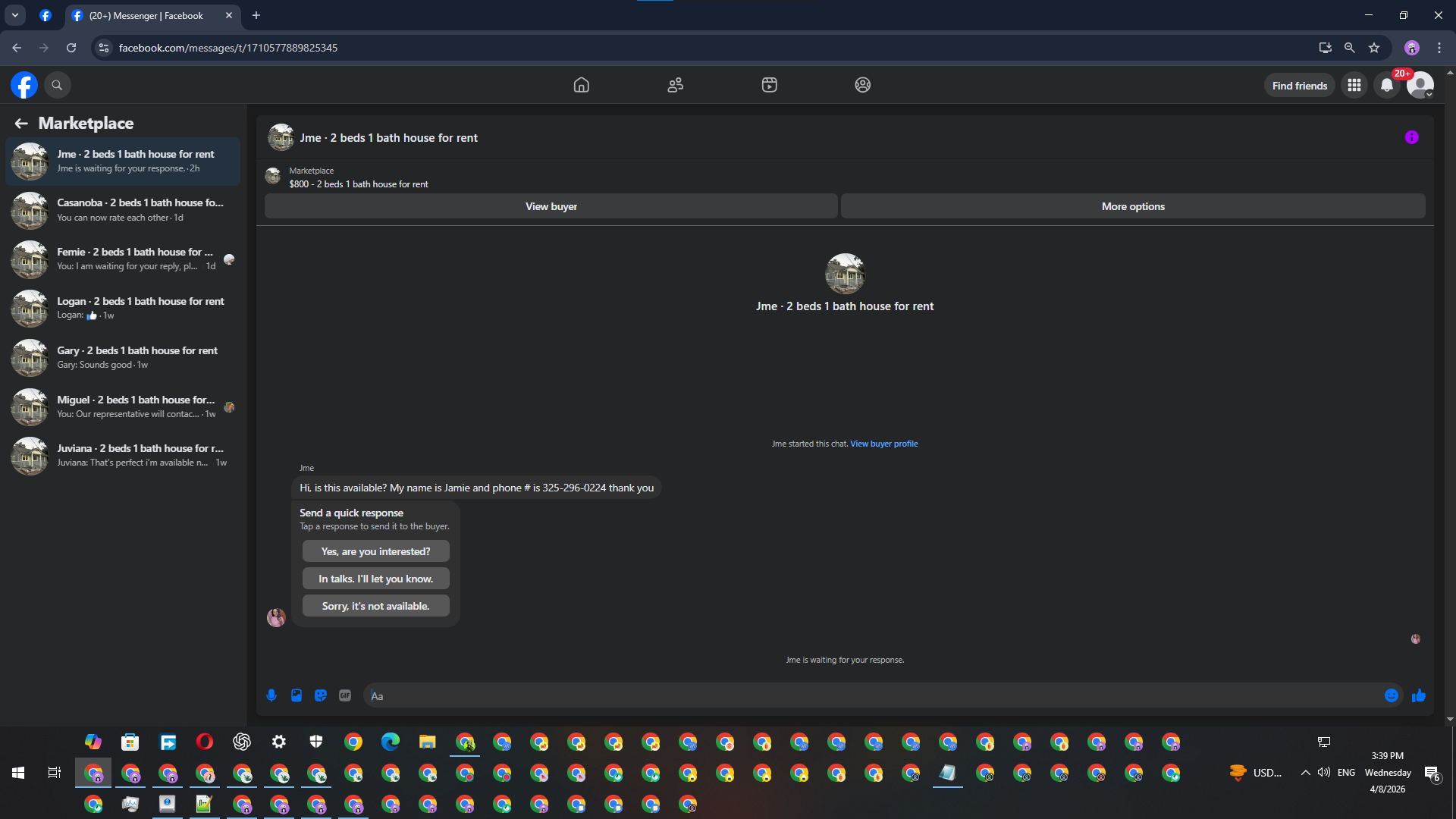
Task: Go back from Marketplace chats list
Action: 21,123
